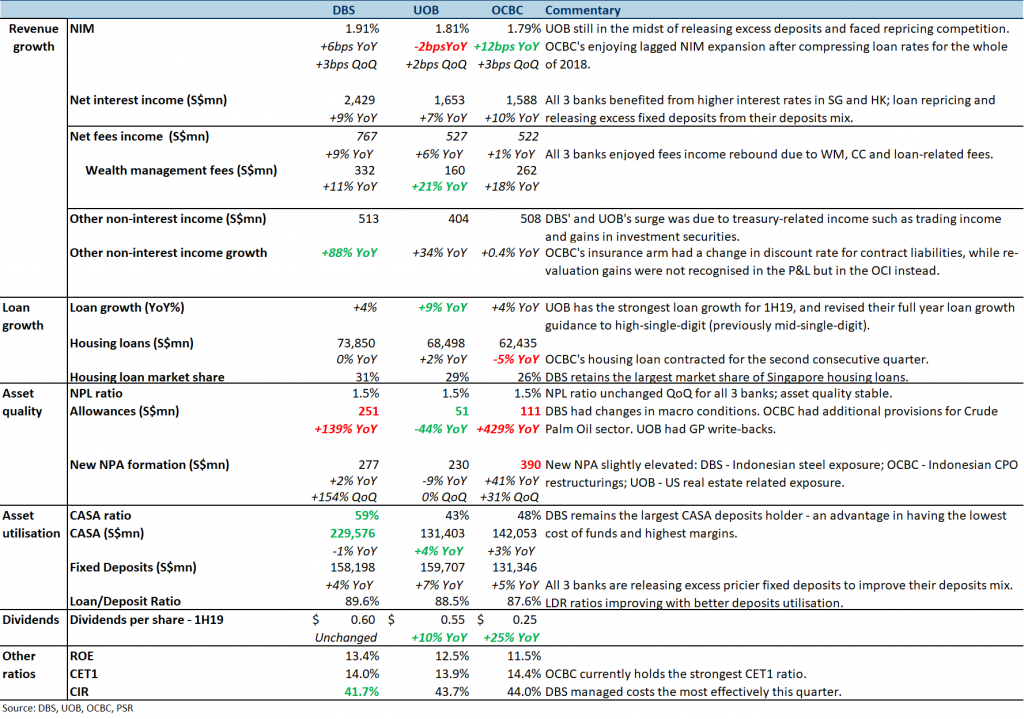Viewport: 1024px width, 719px height.
Task: Click OCBC net interest income 1,588
Action: coord(521,100)
